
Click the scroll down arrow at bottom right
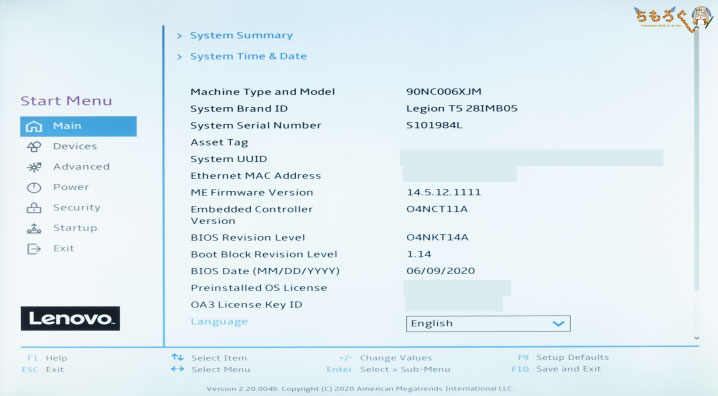point(696,338)
